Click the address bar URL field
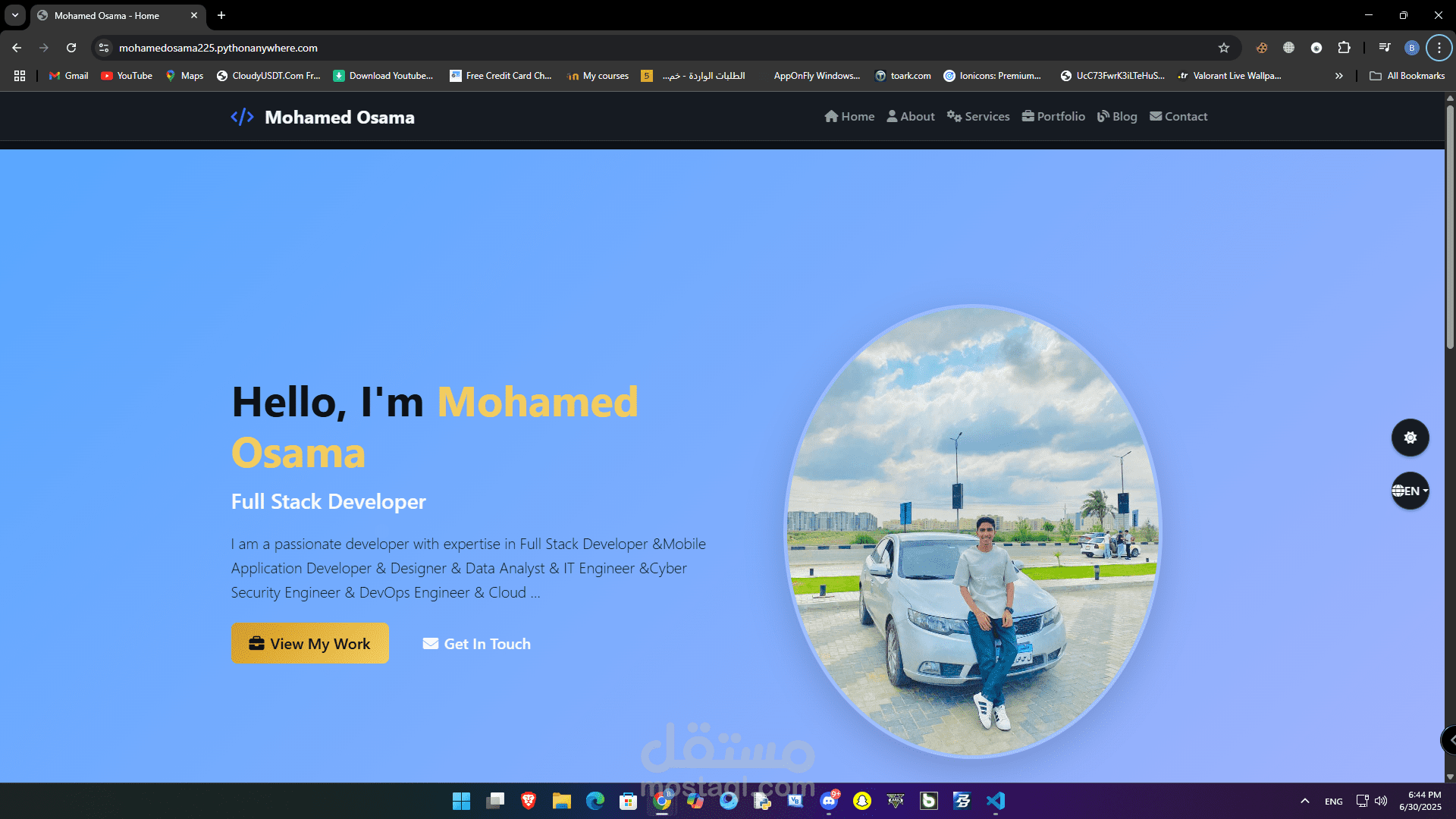Viewport: 1456px width, 819px height. 531,48
